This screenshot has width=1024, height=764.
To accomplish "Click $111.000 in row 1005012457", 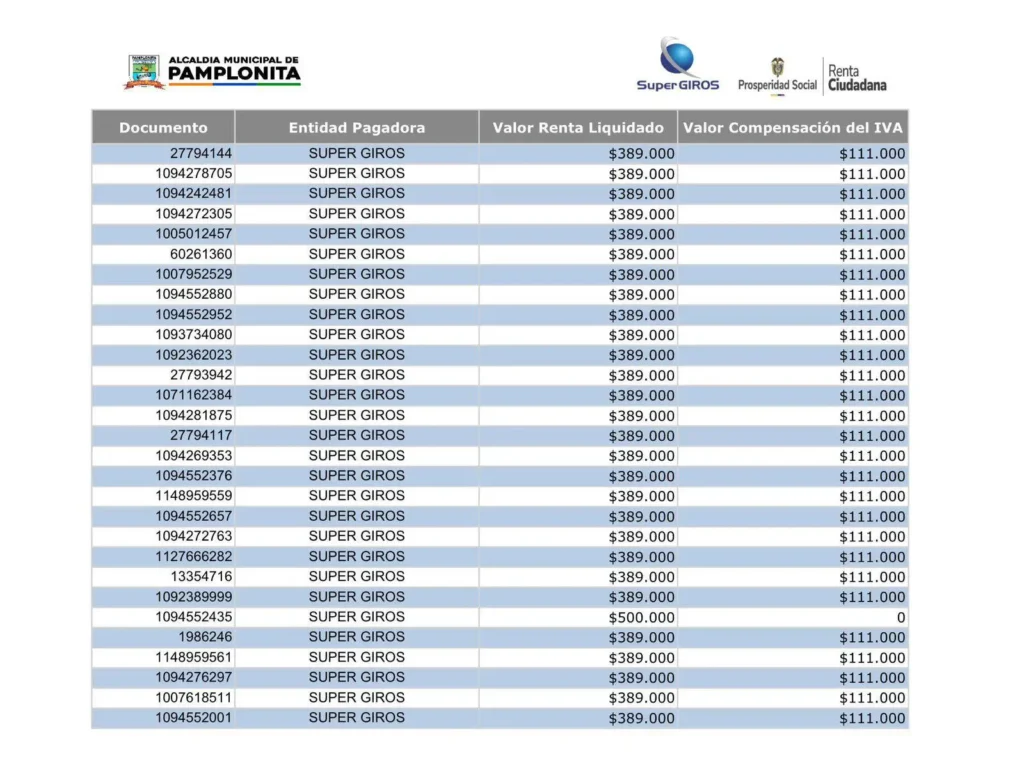I will (x=872, y=234).
